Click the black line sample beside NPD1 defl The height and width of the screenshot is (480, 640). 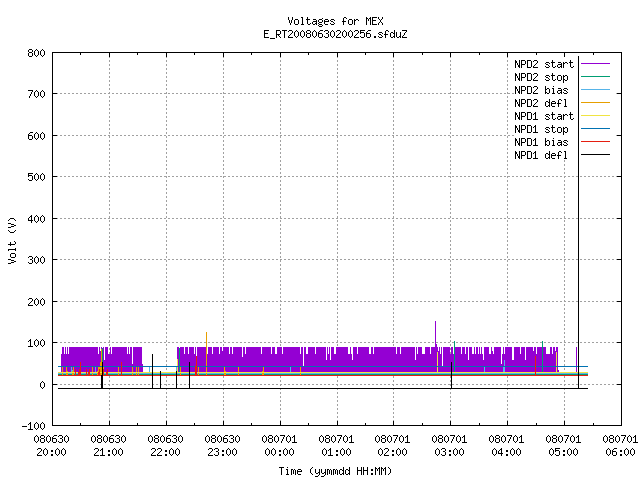tap(595, 155)
